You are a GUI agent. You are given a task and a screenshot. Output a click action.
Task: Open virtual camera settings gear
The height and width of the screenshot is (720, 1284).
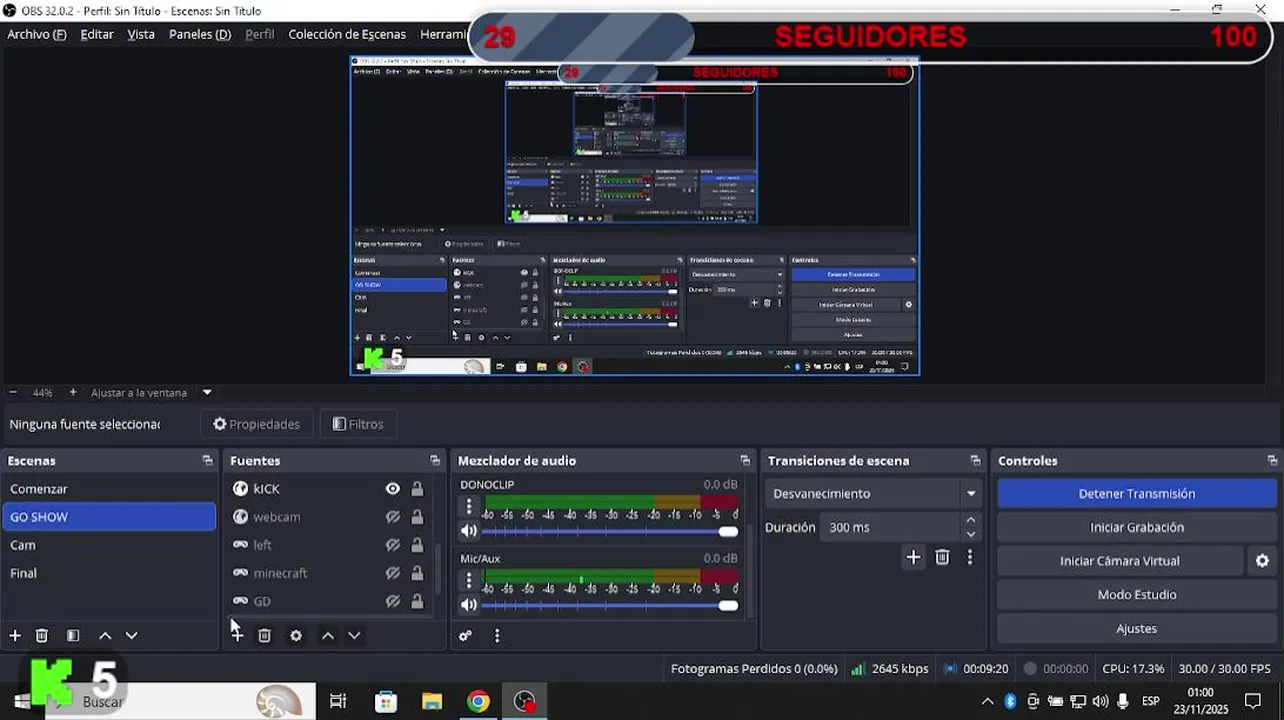1262,561
